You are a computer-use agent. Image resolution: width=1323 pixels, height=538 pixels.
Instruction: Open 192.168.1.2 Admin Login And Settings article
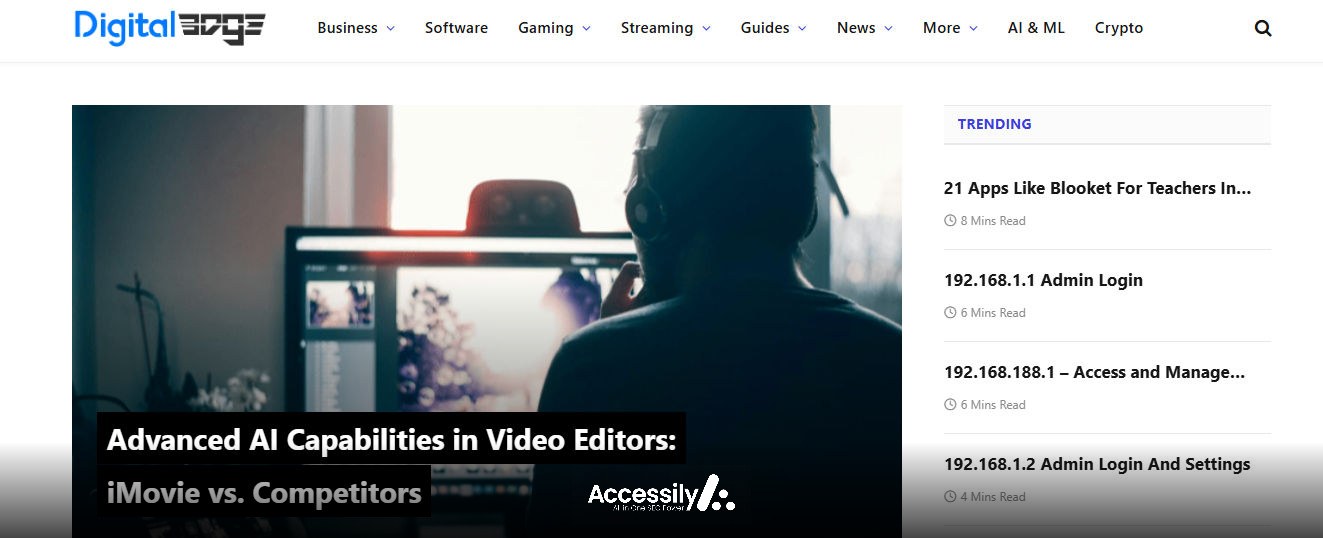(1097, 464)
